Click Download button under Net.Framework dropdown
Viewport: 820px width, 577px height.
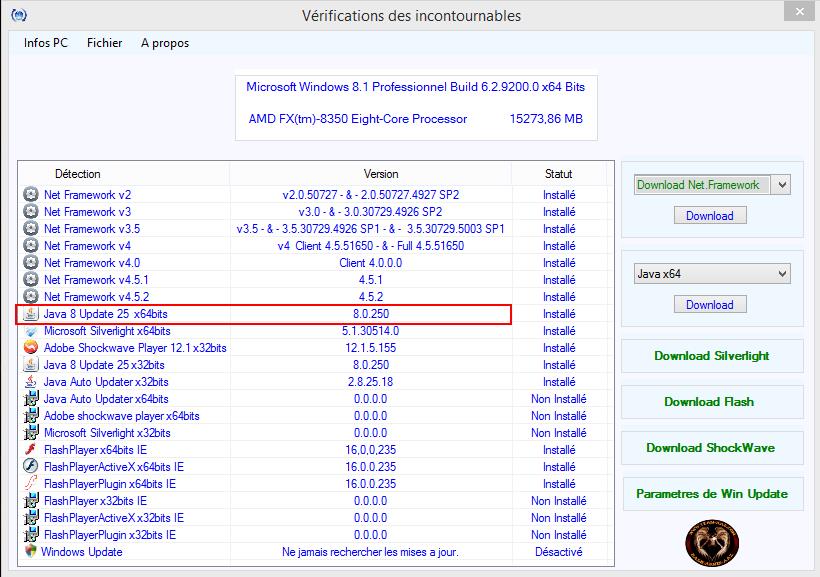tap(710, 216)
